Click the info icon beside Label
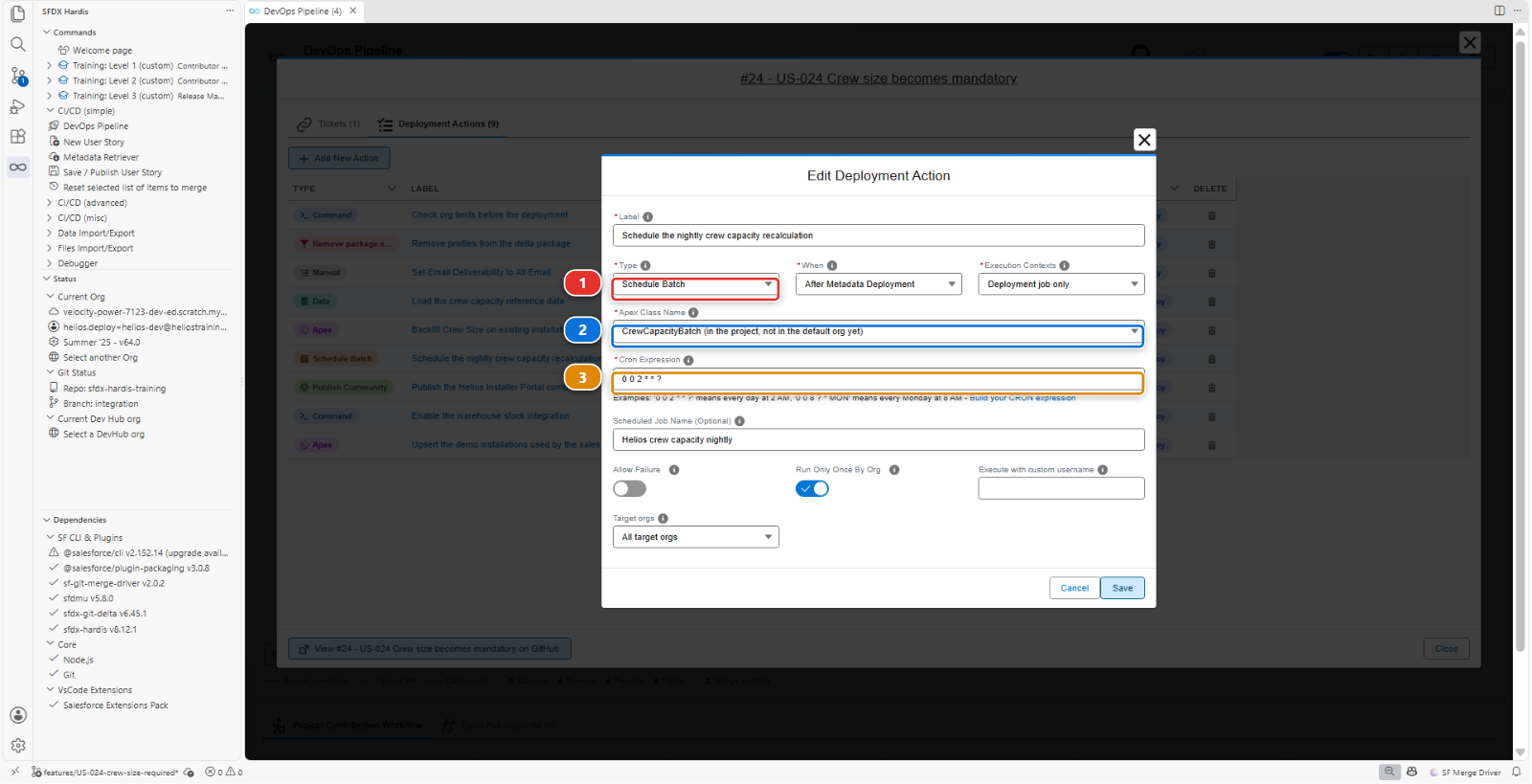 (x=648, y=217)
